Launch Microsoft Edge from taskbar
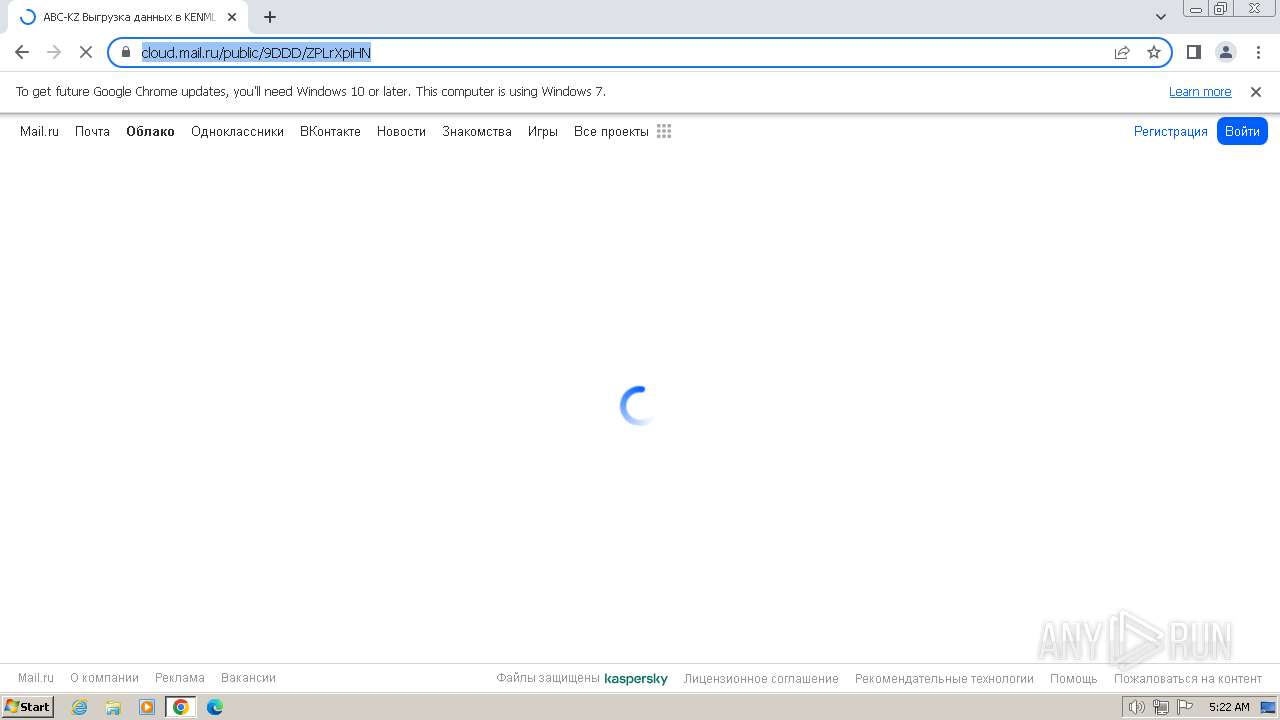 pyautogui.click(x=215, y=707)
